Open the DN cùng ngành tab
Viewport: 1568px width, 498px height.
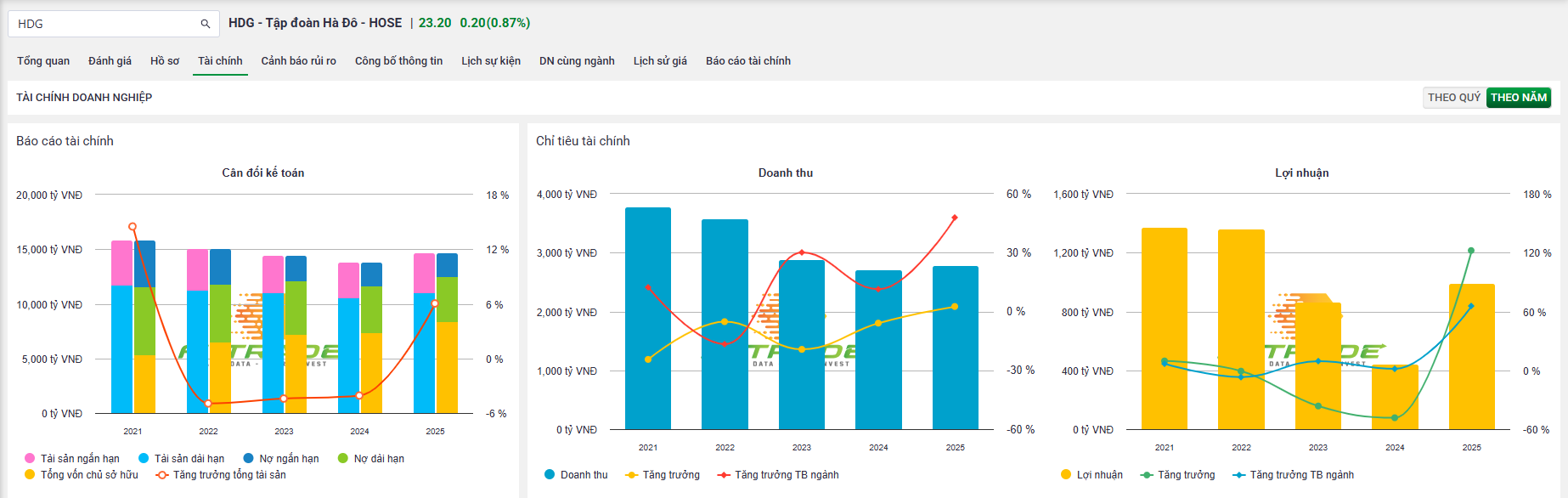(577, 61)
